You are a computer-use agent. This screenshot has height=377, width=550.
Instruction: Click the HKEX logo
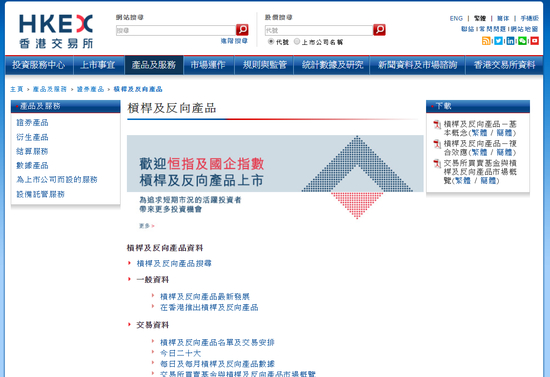coord(56,32)
